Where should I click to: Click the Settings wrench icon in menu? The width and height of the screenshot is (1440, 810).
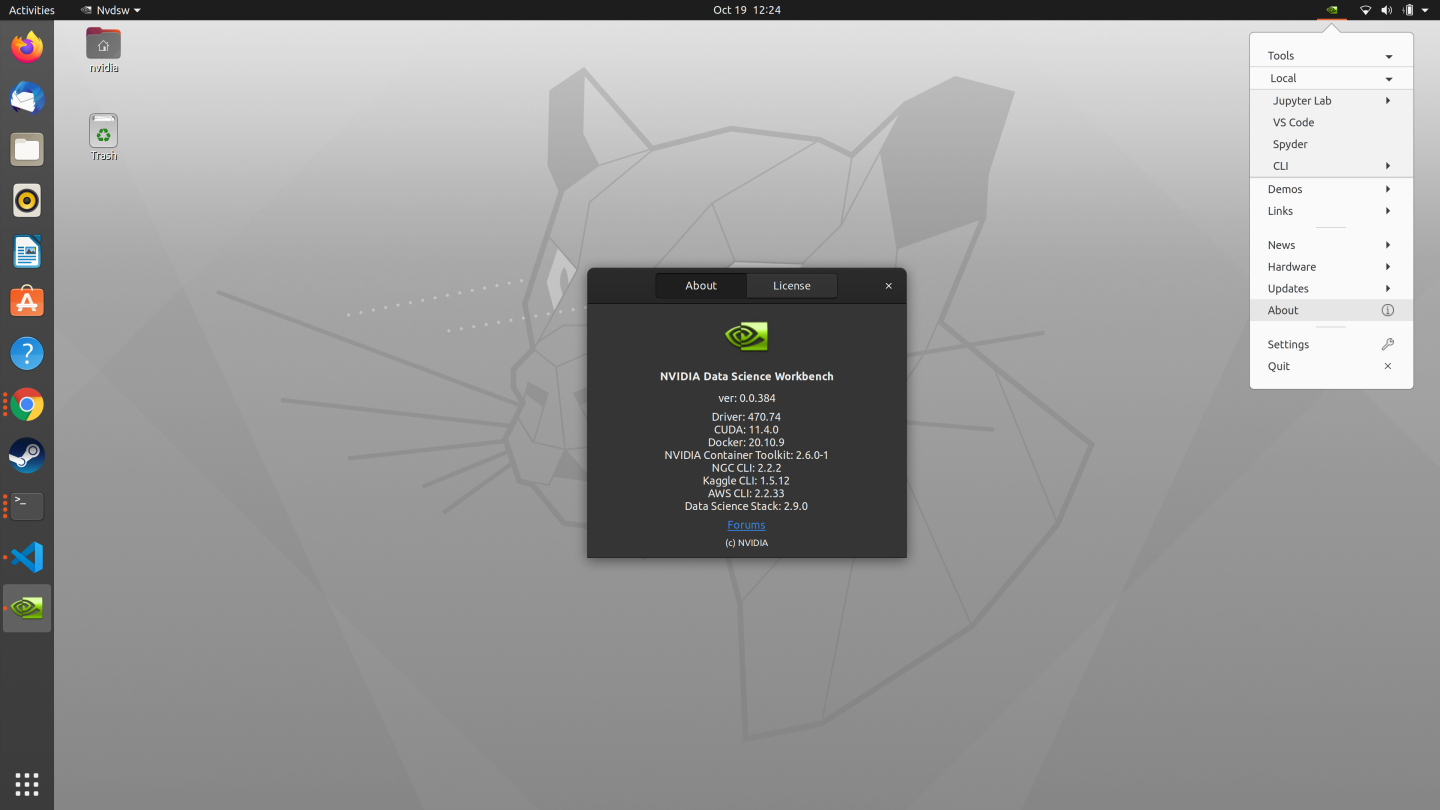1387,344
